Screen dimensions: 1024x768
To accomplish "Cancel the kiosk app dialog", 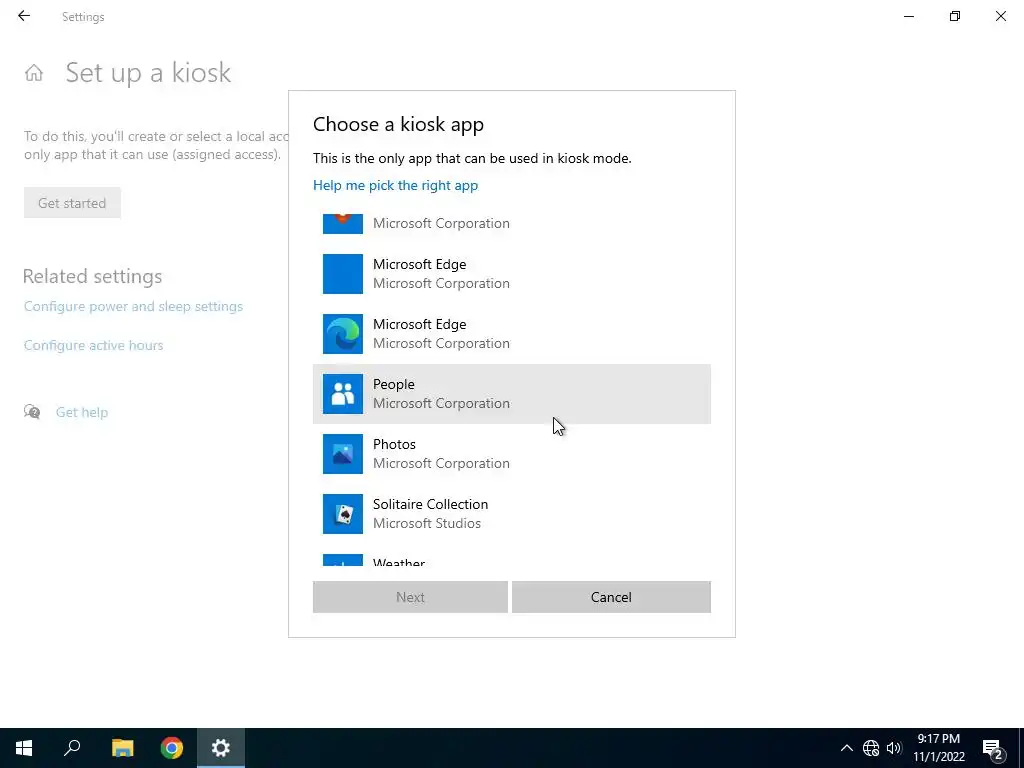I will [611, 597].
